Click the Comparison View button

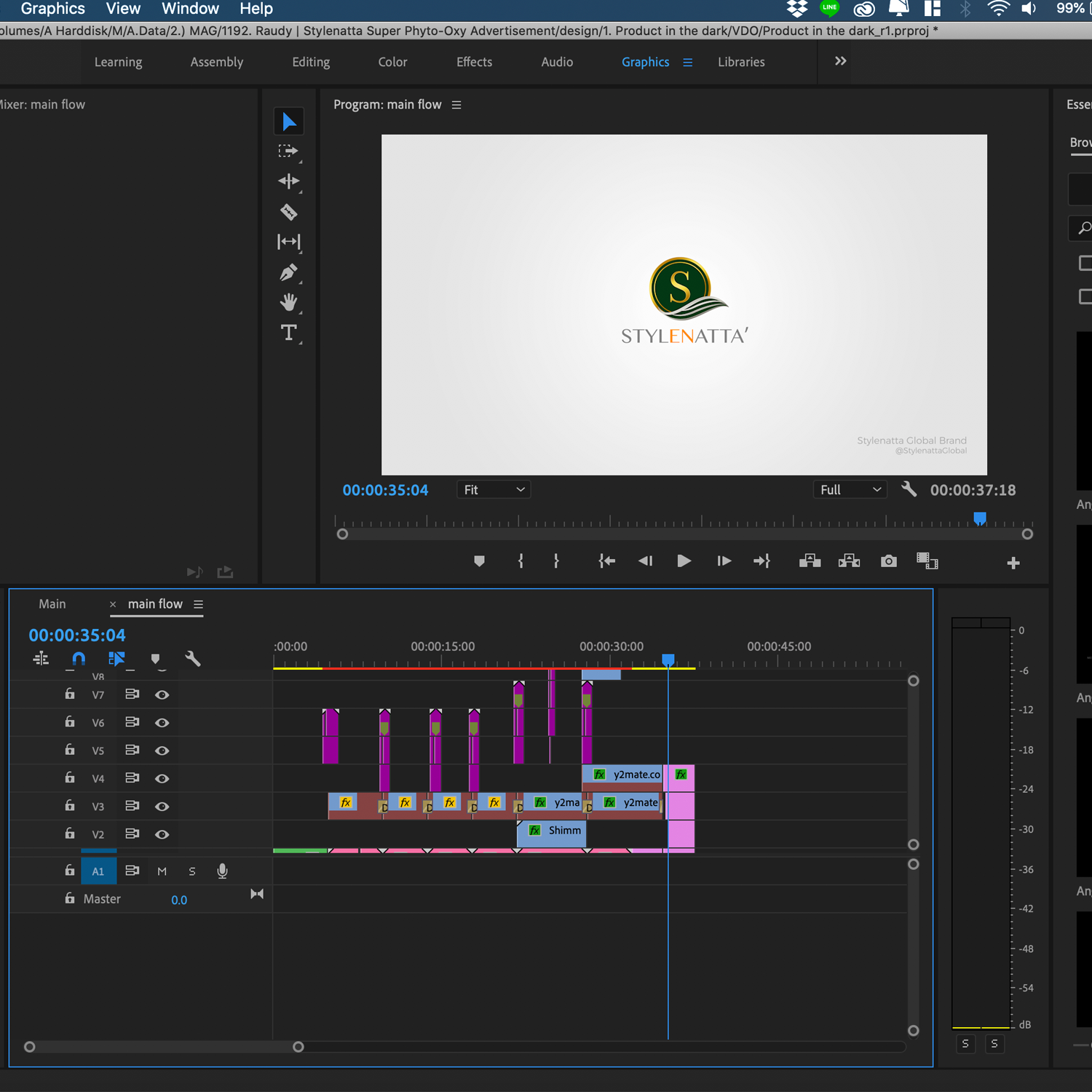(927, 561)
